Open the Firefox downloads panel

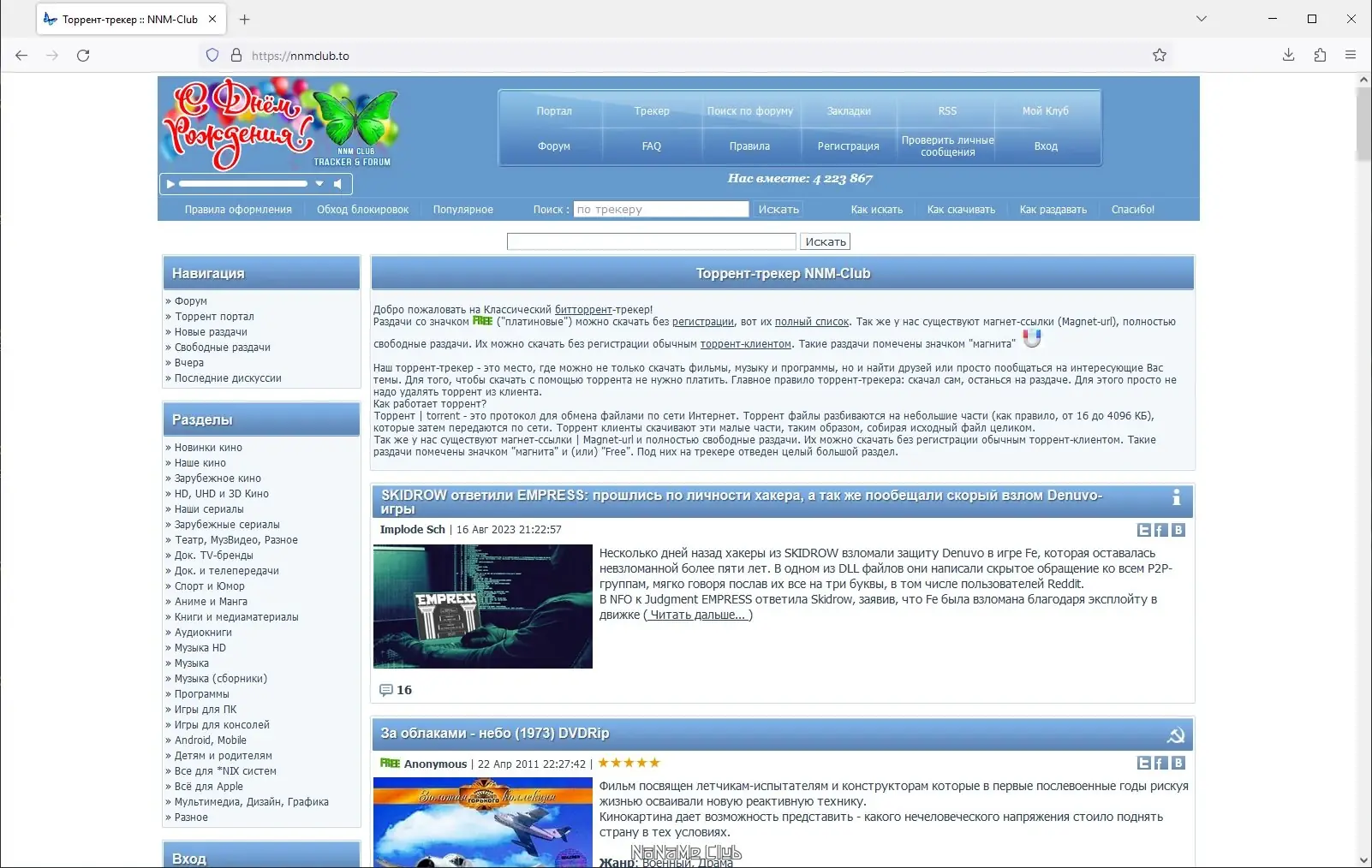pyautogui.click(x=1288, y=56)
